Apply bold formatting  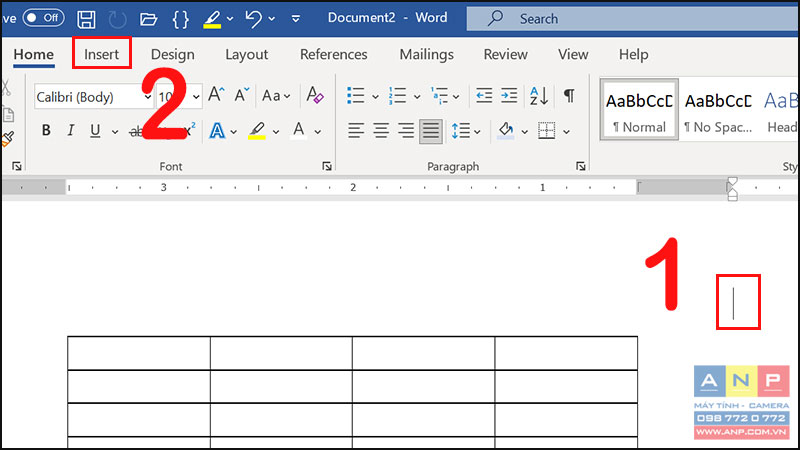46,131
